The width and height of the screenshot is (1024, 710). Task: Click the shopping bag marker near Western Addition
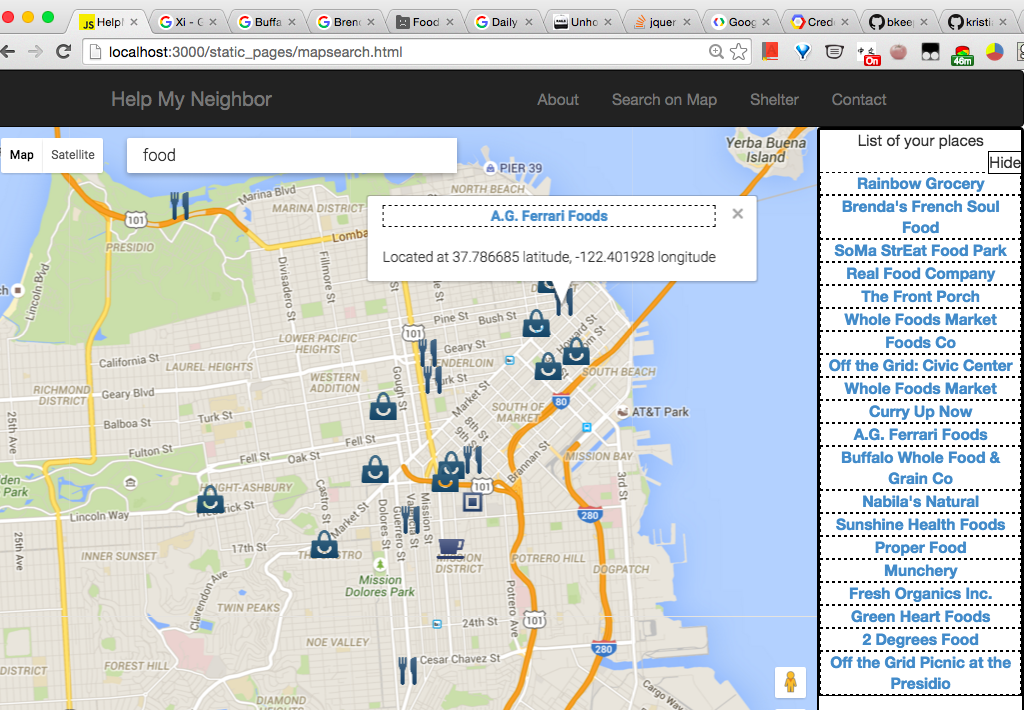tap(383, 406)
